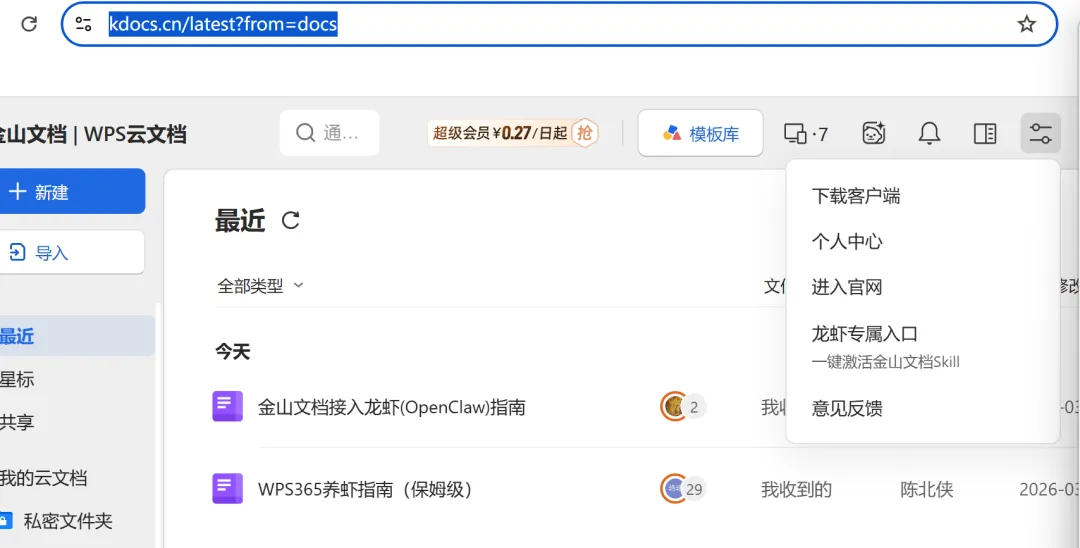Refresh the 最近 list with circular arrow
The image size is (1080, 548).
point(291,221)
